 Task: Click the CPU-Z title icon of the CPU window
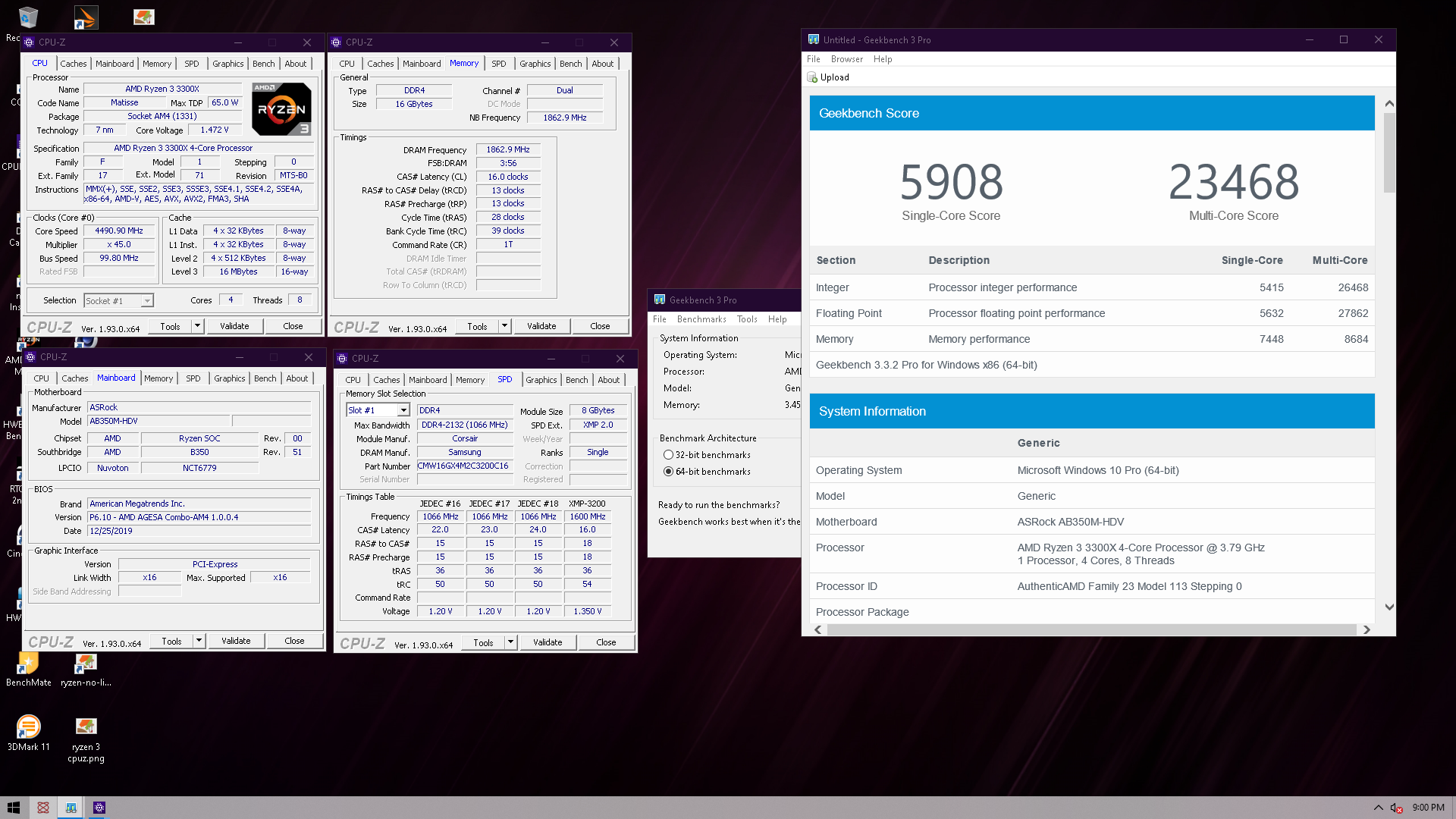click(29, 42)
